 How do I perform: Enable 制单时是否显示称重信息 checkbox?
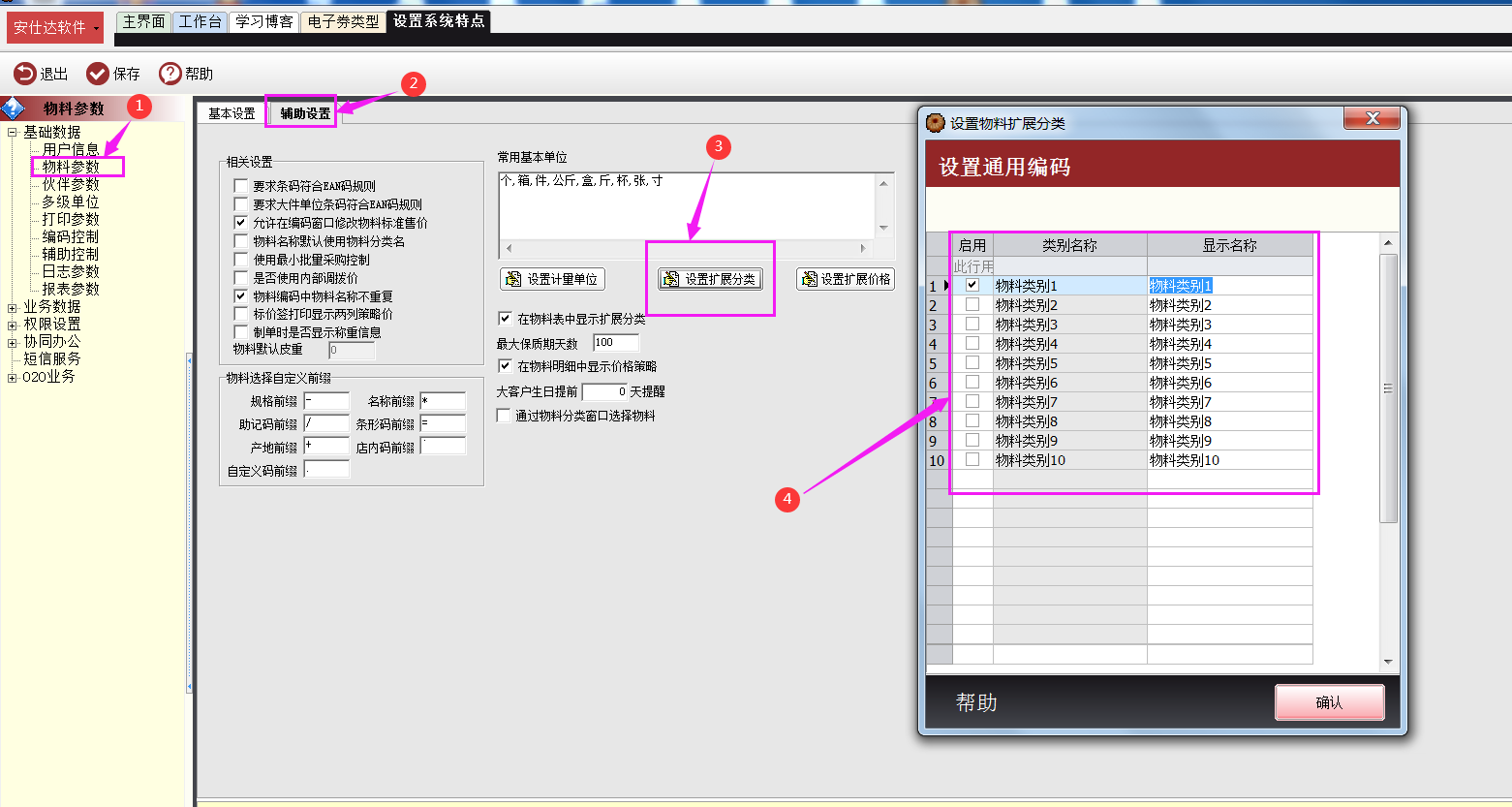pyautogui.click(x=241, y=332)
